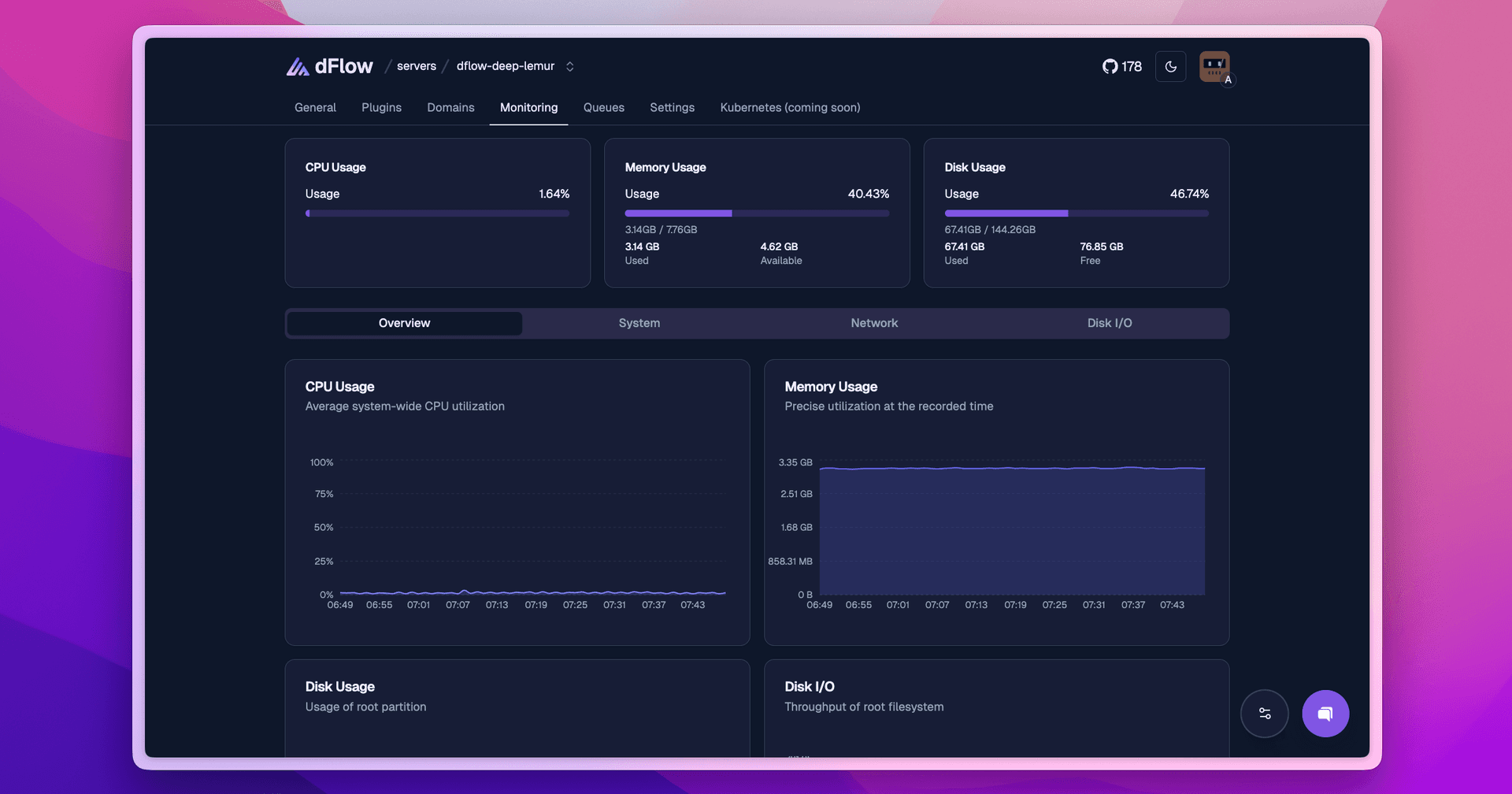Viewport: 1512px width, 794px height.
Task: Open the user avatar menu
Action: click(x=1214, y=67)
